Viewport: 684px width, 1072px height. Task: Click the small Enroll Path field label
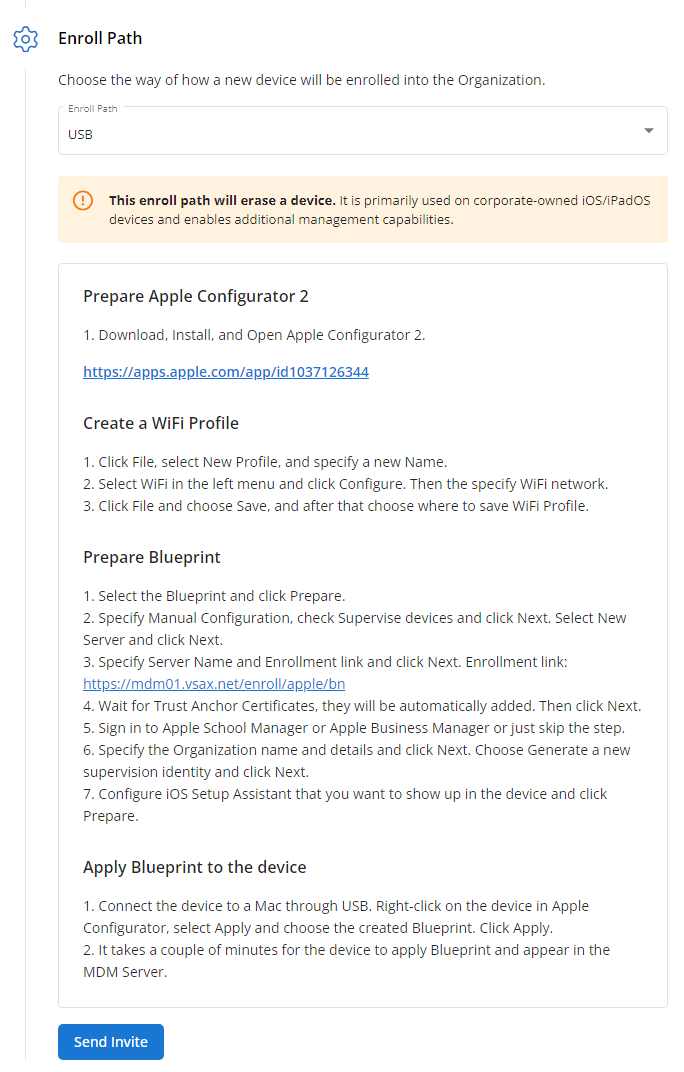coord(92,108)
